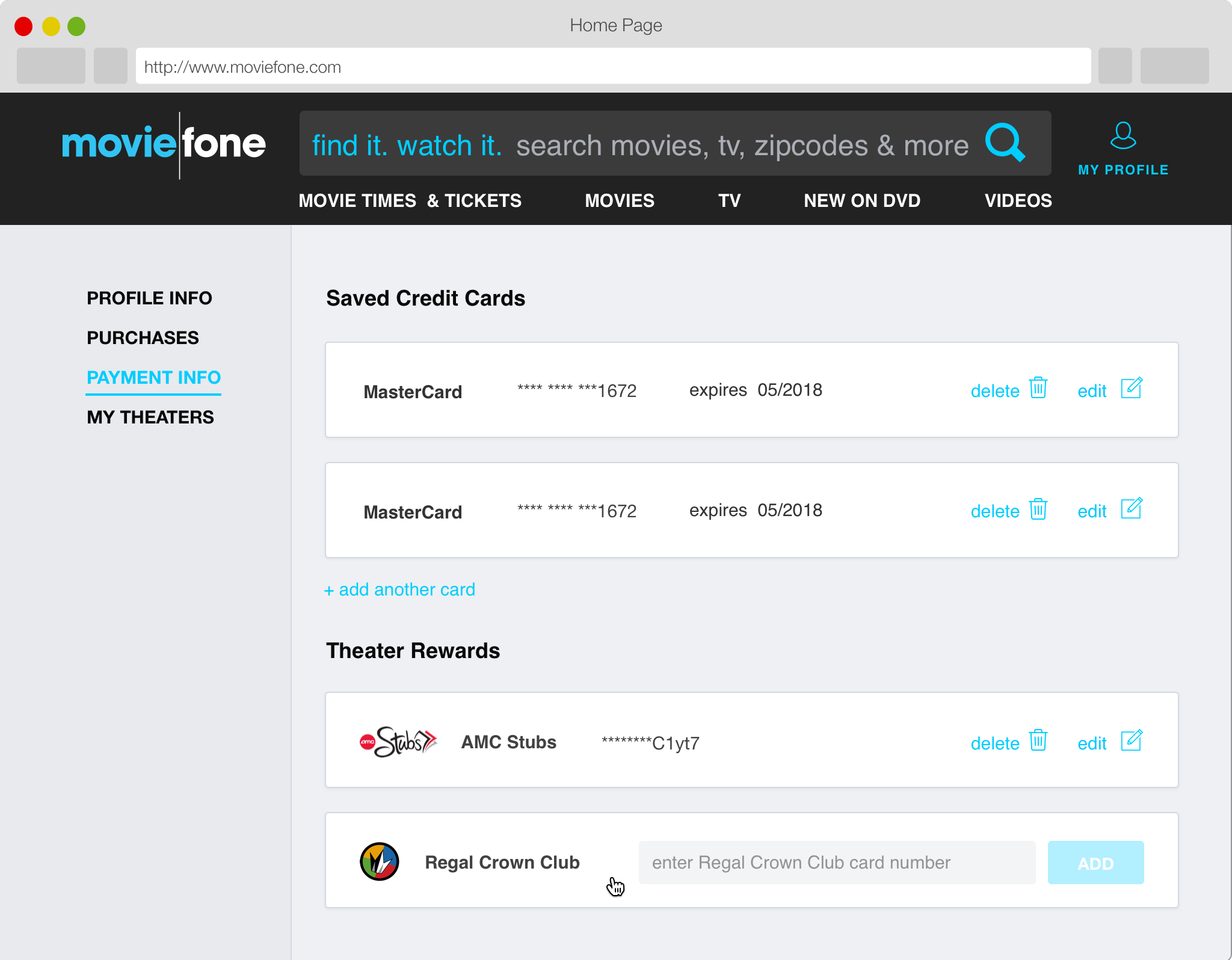
Task: Click pencil edit icon for AMC Stubs
Action: pos(1131,740)
